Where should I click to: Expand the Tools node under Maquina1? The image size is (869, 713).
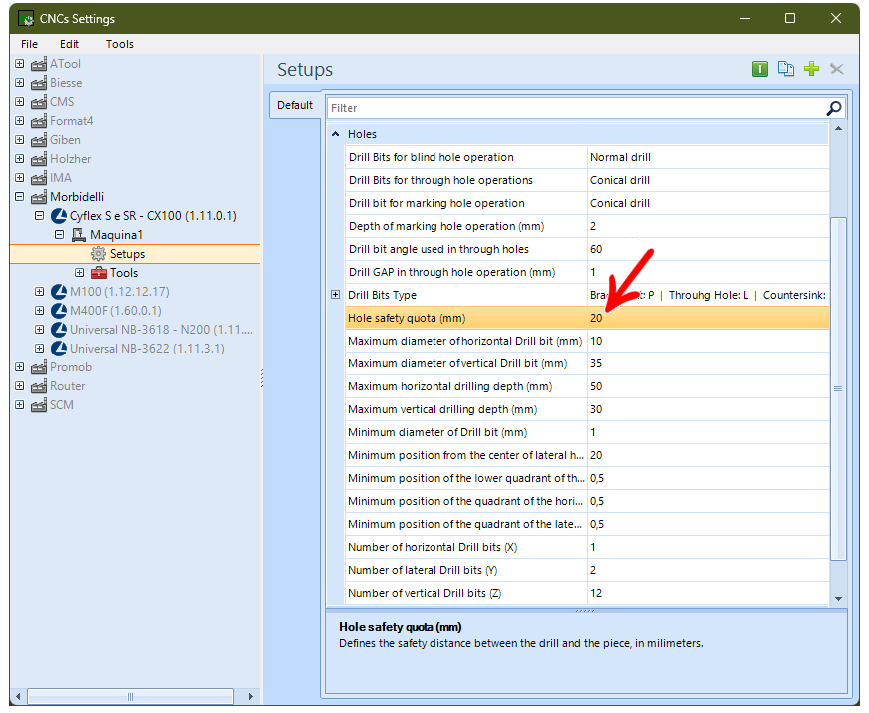click(x=79, y=272)
